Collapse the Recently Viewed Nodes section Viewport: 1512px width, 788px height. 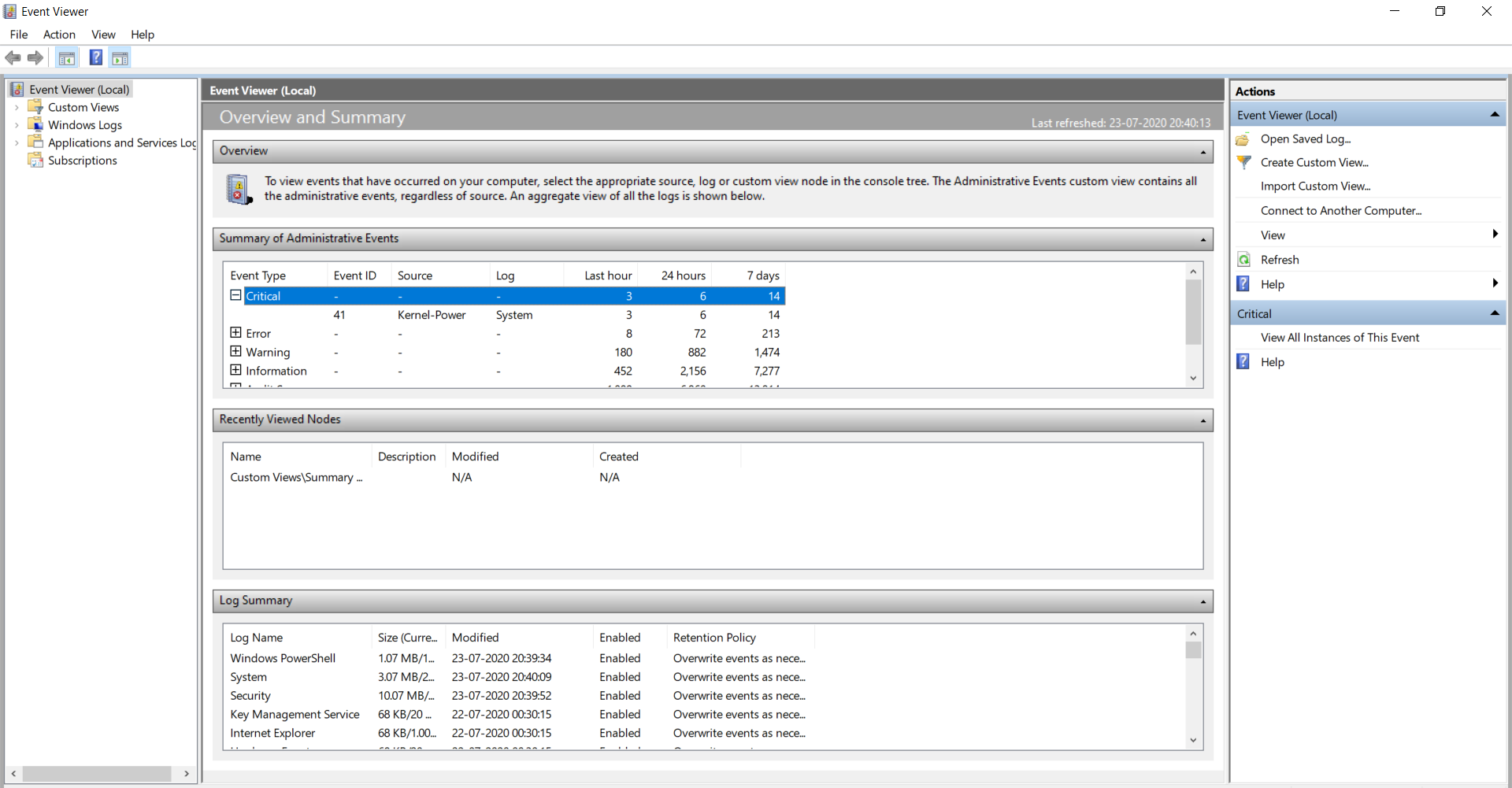1203,421
